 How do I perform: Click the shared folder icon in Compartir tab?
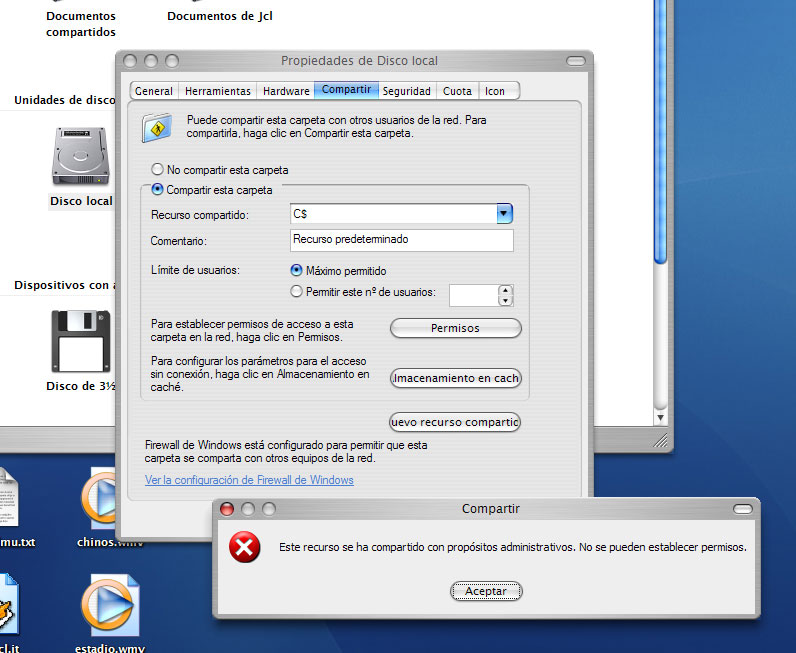[x=156, y=126]
